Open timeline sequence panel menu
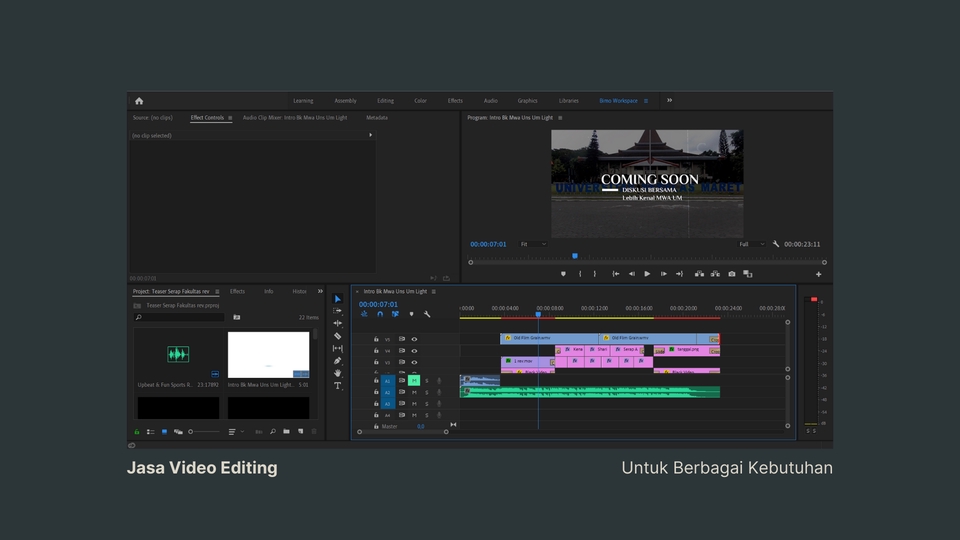The width and height of the screenshot is (960, 540). click(x=433, y=291)
